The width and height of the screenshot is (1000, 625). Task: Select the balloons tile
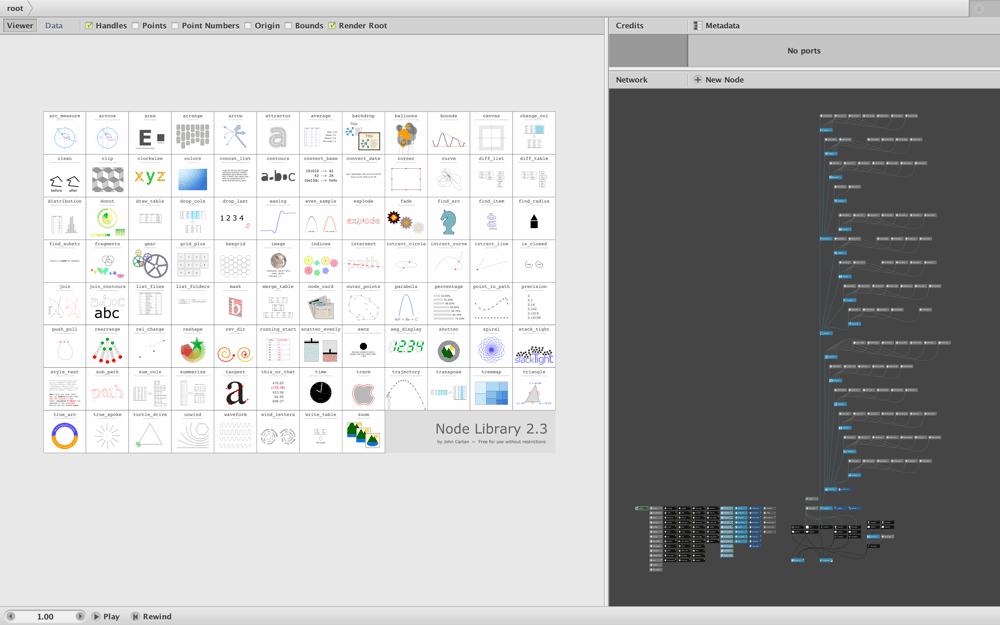pyautogui.click(x=406, y=133)
